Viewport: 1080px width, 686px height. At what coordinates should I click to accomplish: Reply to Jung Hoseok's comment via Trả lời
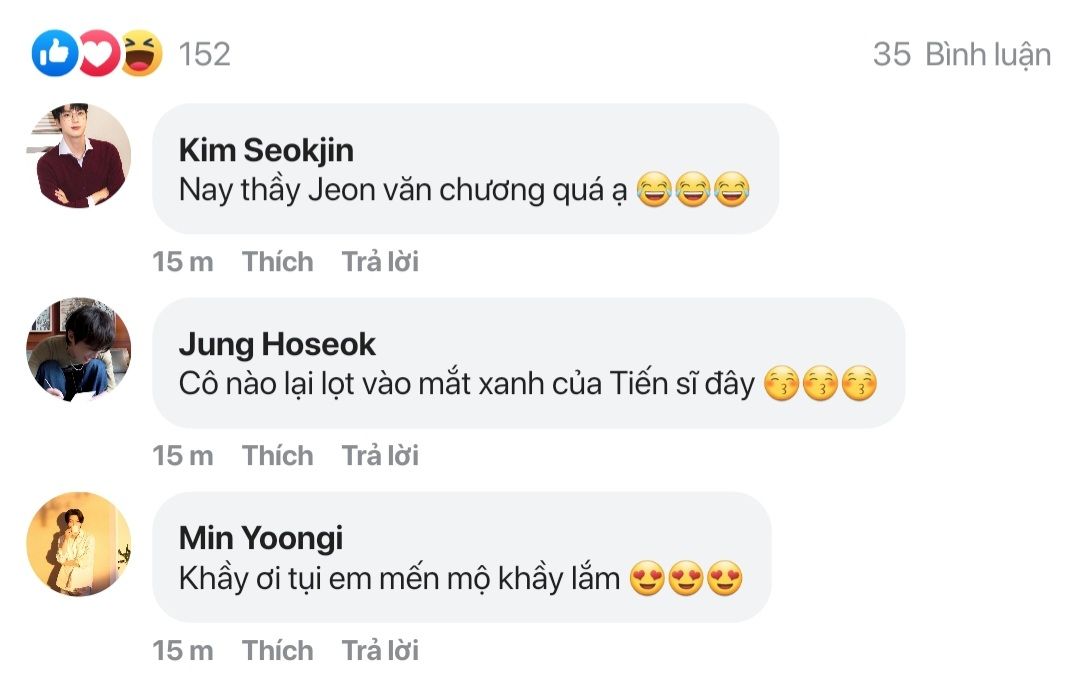[380, 456]
